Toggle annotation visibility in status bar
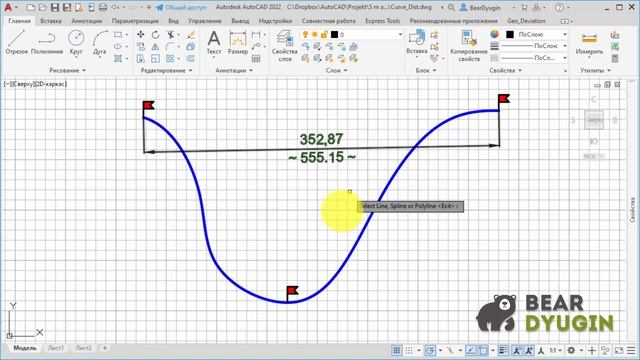 pyautogui.click(x=517, y=350)
